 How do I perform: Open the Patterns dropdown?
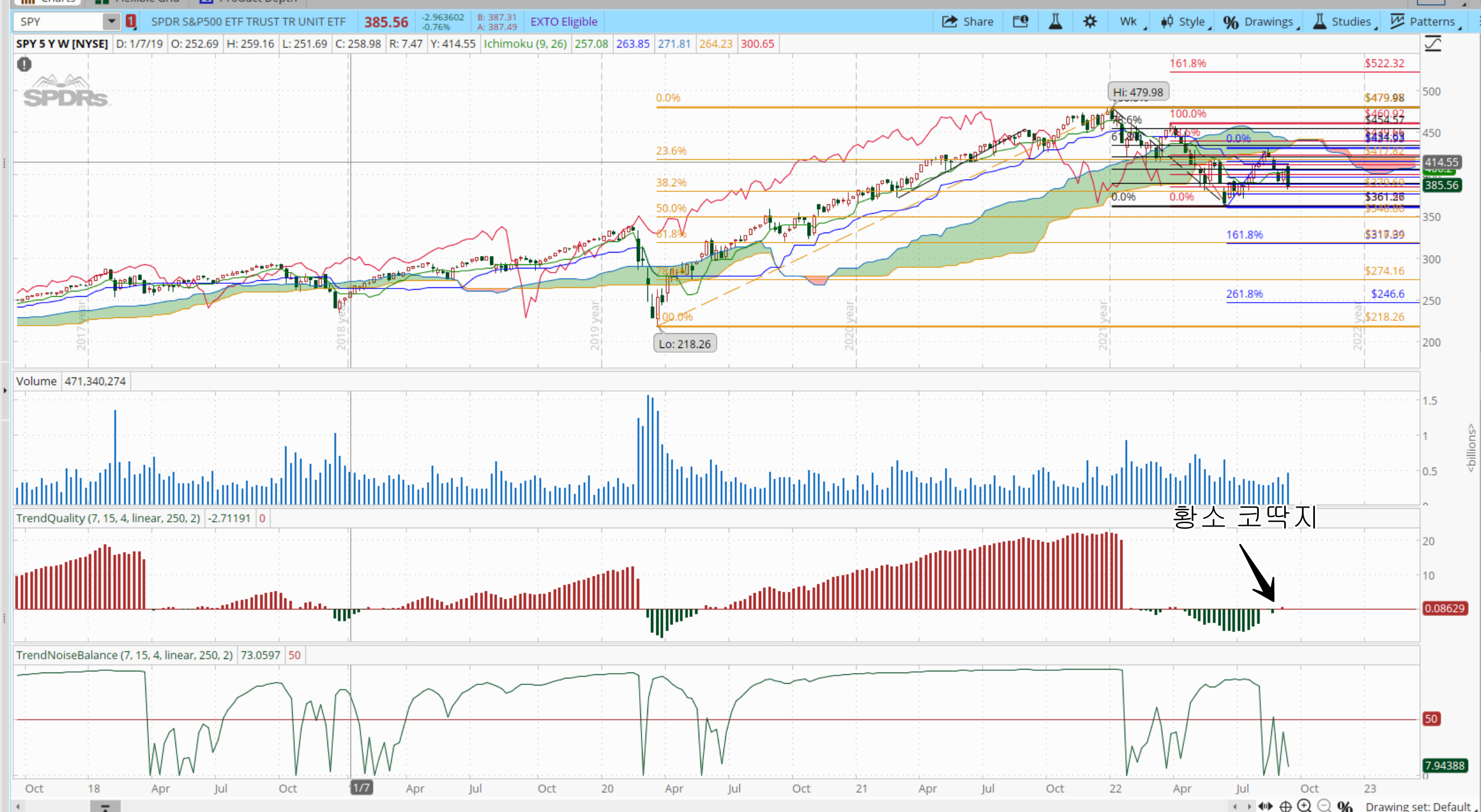(x=1425, y=22)
